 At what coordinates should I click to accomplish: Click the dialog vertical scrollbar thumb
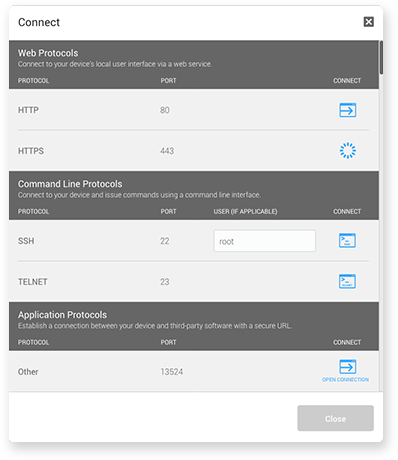coord(381,57)
